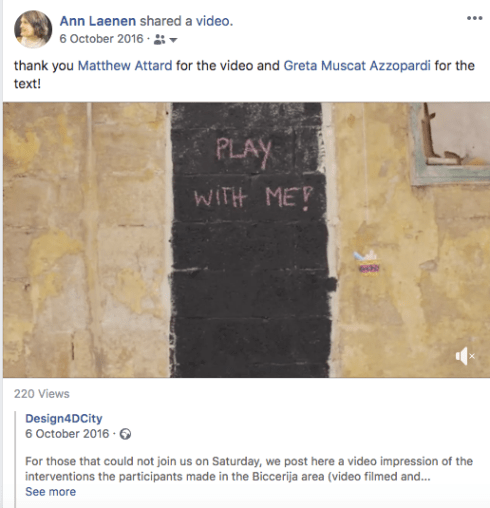
Task: Click the chalk 'WITH ME?' text in video
Action: click(x=253, y=198)
